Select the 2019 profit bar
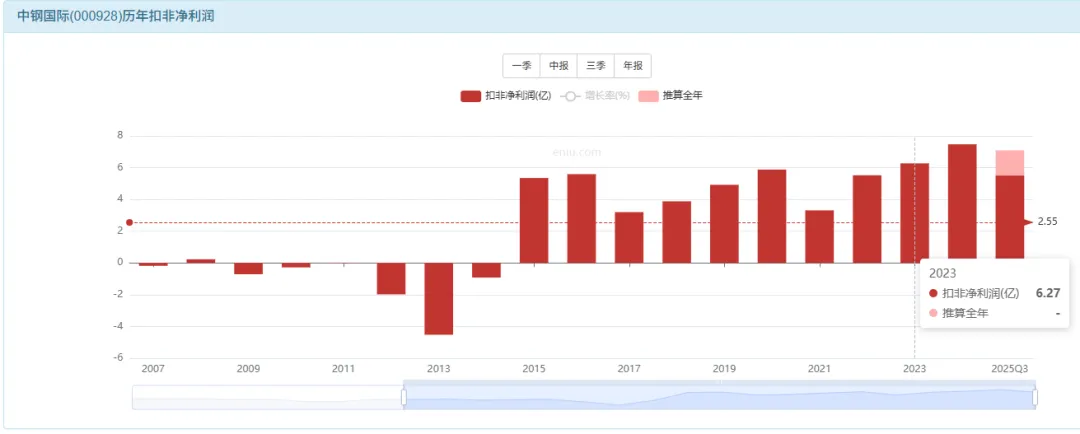The image size is (1080, 434). pos(724,224)
